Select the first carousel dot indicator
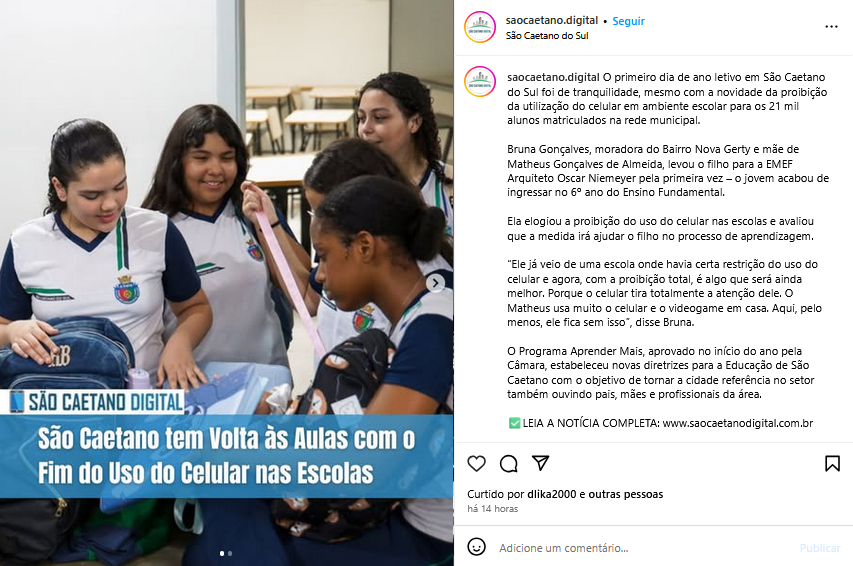853x566 pixels. (x=222, y=553)
